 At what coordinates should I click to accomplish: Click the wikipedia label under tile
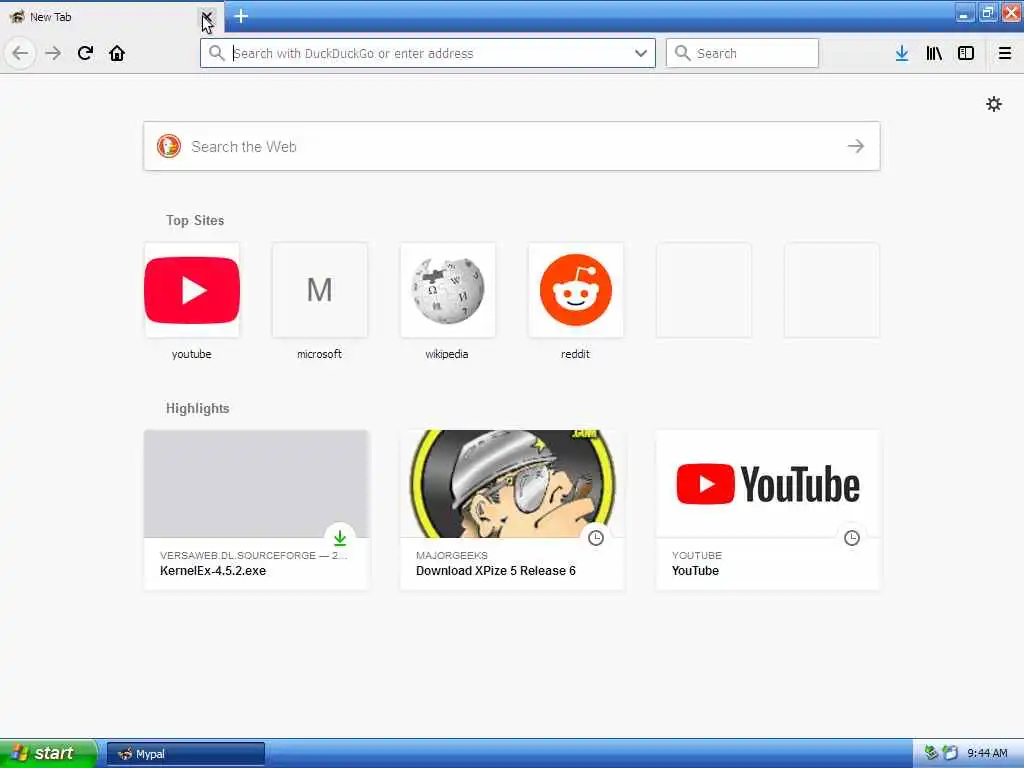(447, 354)
